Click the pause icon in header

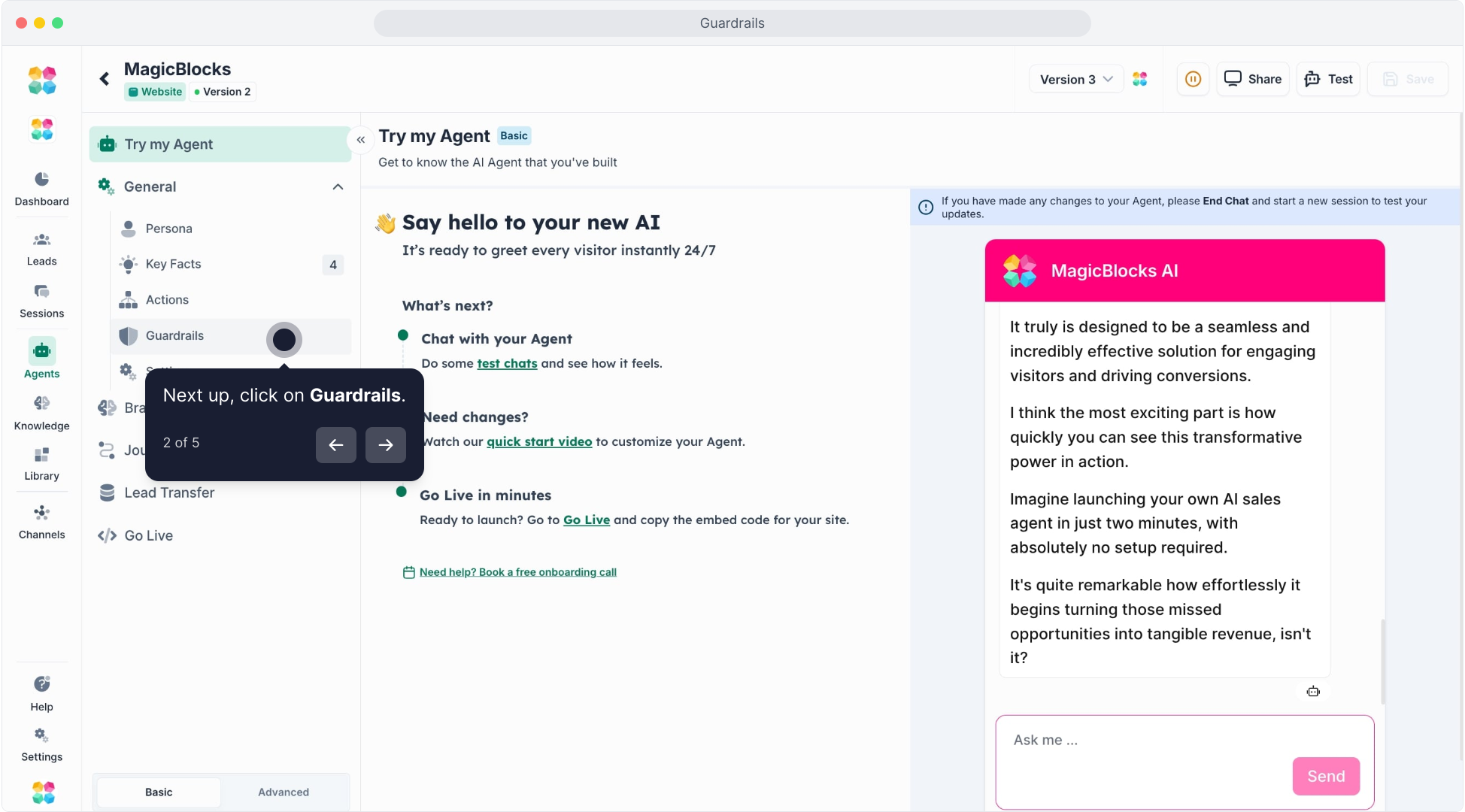(1193, 79)
